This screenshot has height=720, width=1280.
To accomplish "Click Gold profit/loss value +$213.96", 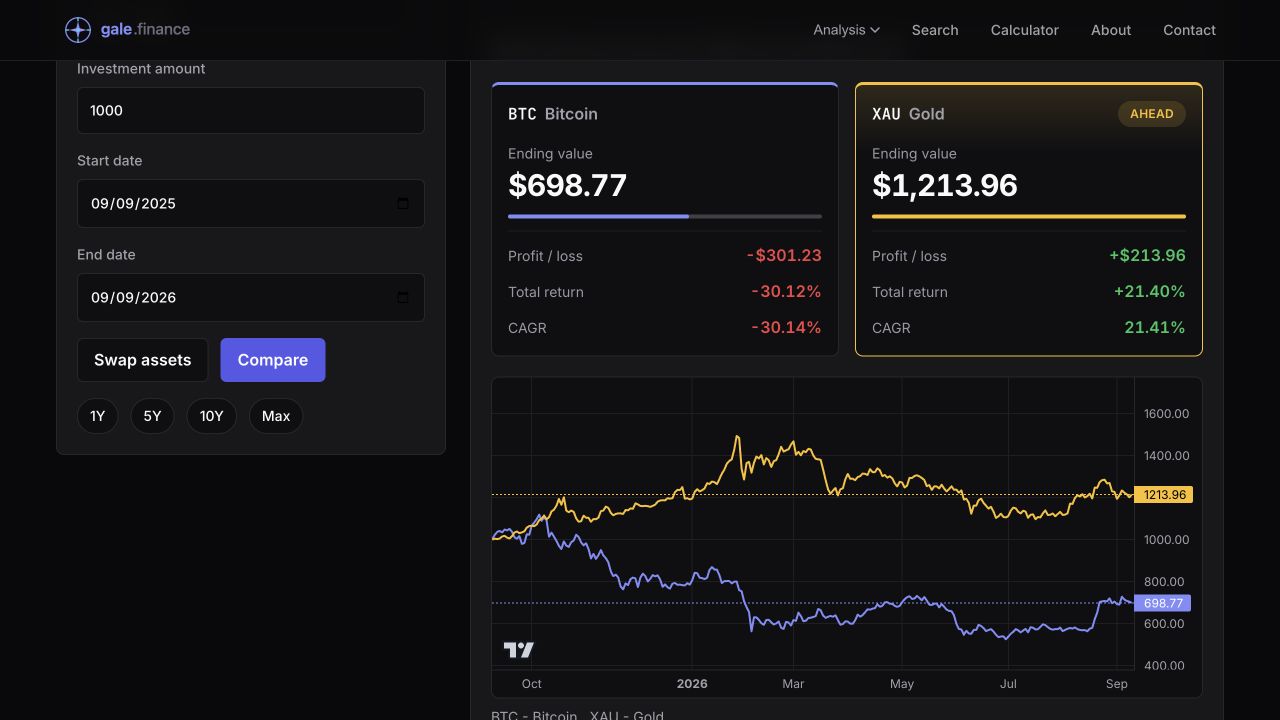I will click(1147, 255).
